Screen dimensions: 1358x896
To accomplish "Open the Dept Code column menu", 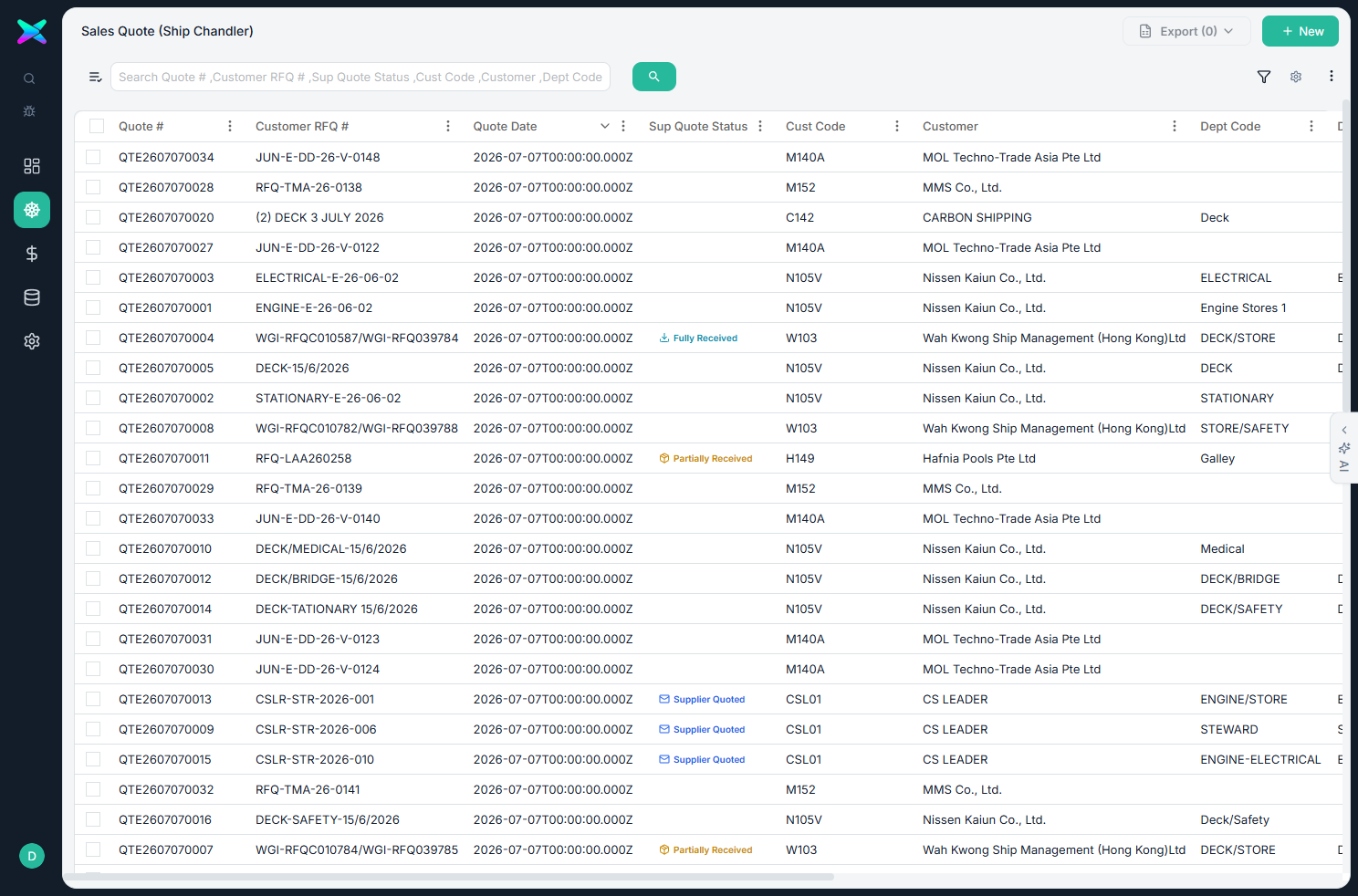I will coord(1311,126).
